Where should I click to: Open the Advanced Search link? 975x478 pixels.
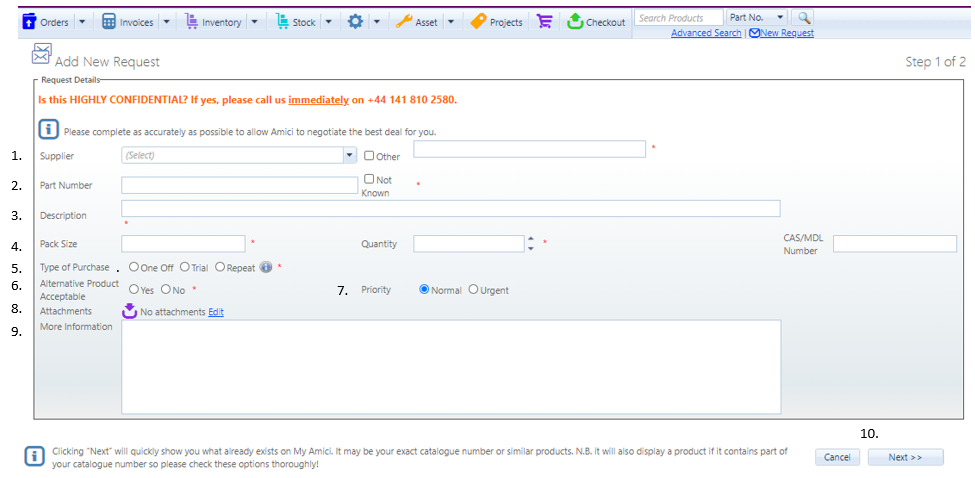point(706,33)
